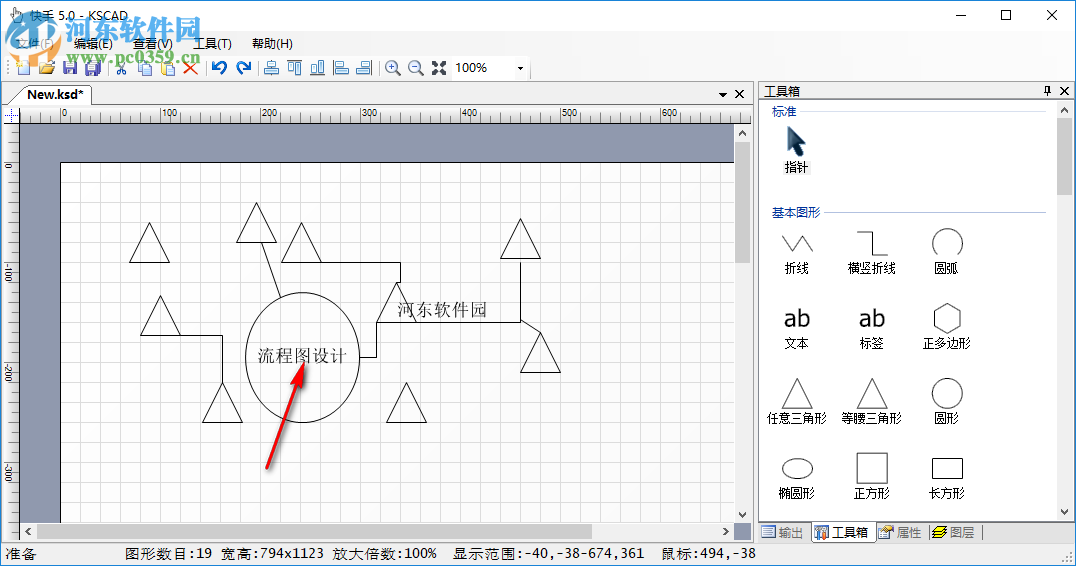
Task: Click the canvas vertical scrollbar down arrow
Action: coord(742,515)
